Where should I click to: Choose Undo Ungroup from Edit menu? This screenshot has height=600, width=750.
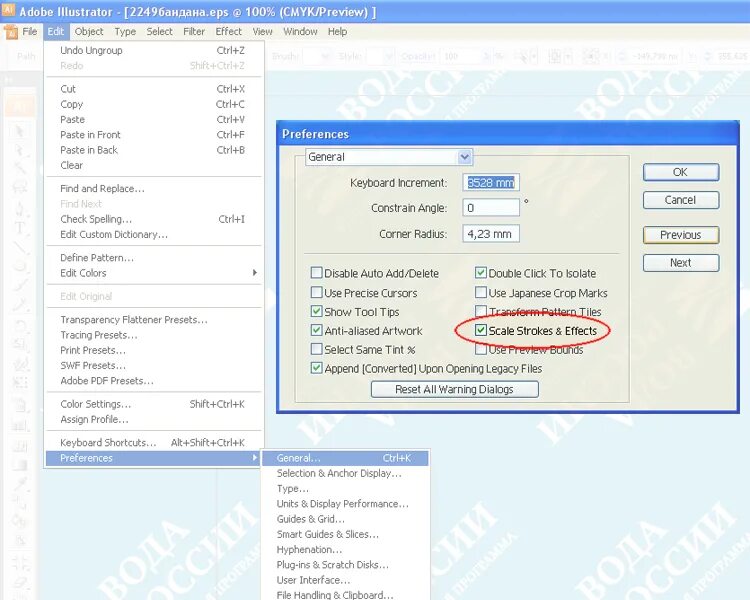pos(153,50)
